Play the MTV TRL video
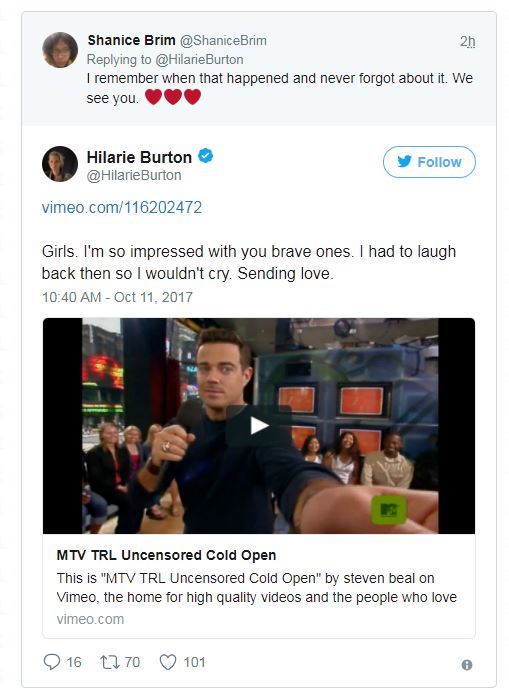The image size is (509, 696). (259, 426)
